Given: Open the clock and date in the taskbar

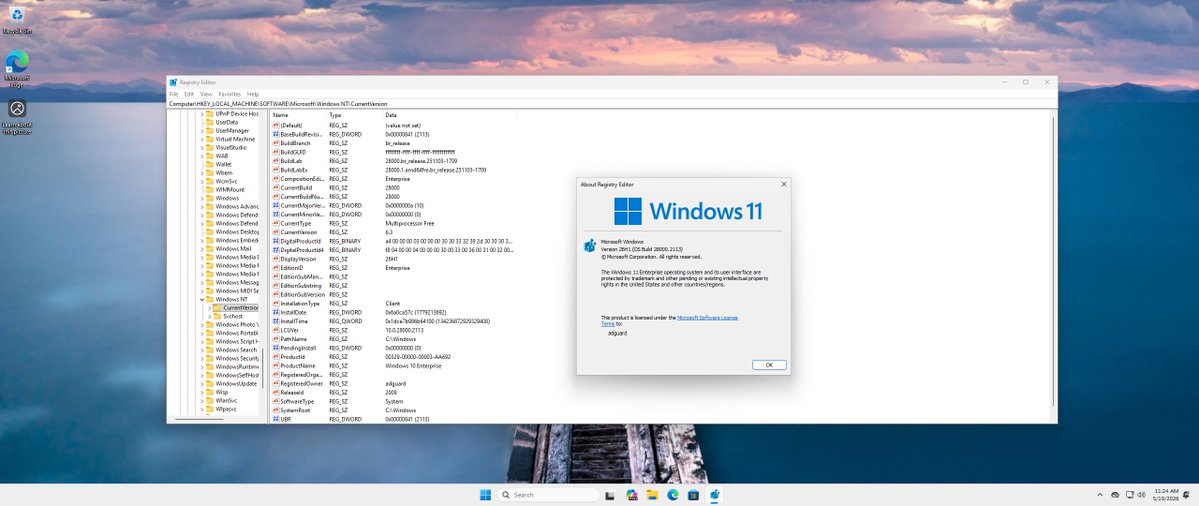Looking at the screenshot, I should (1166, 495).
